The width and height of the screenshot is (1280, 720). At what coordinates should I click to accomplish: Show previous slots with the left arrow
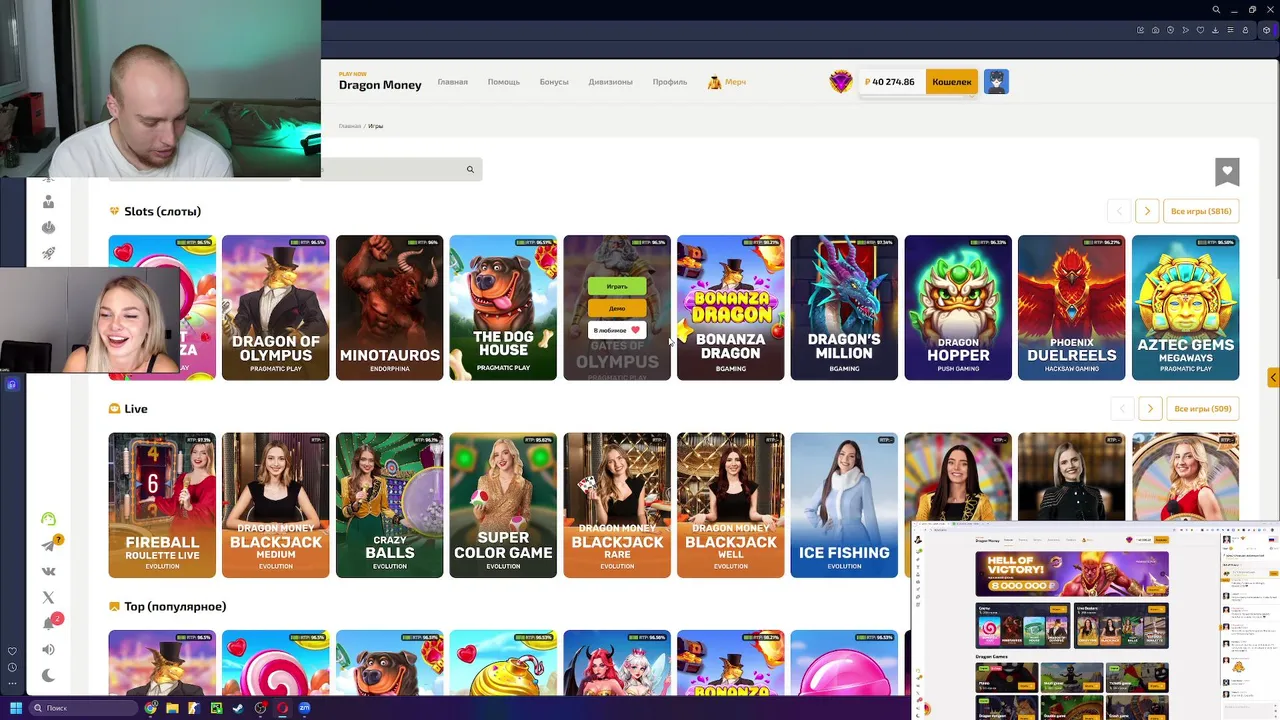coord(1119,211)
